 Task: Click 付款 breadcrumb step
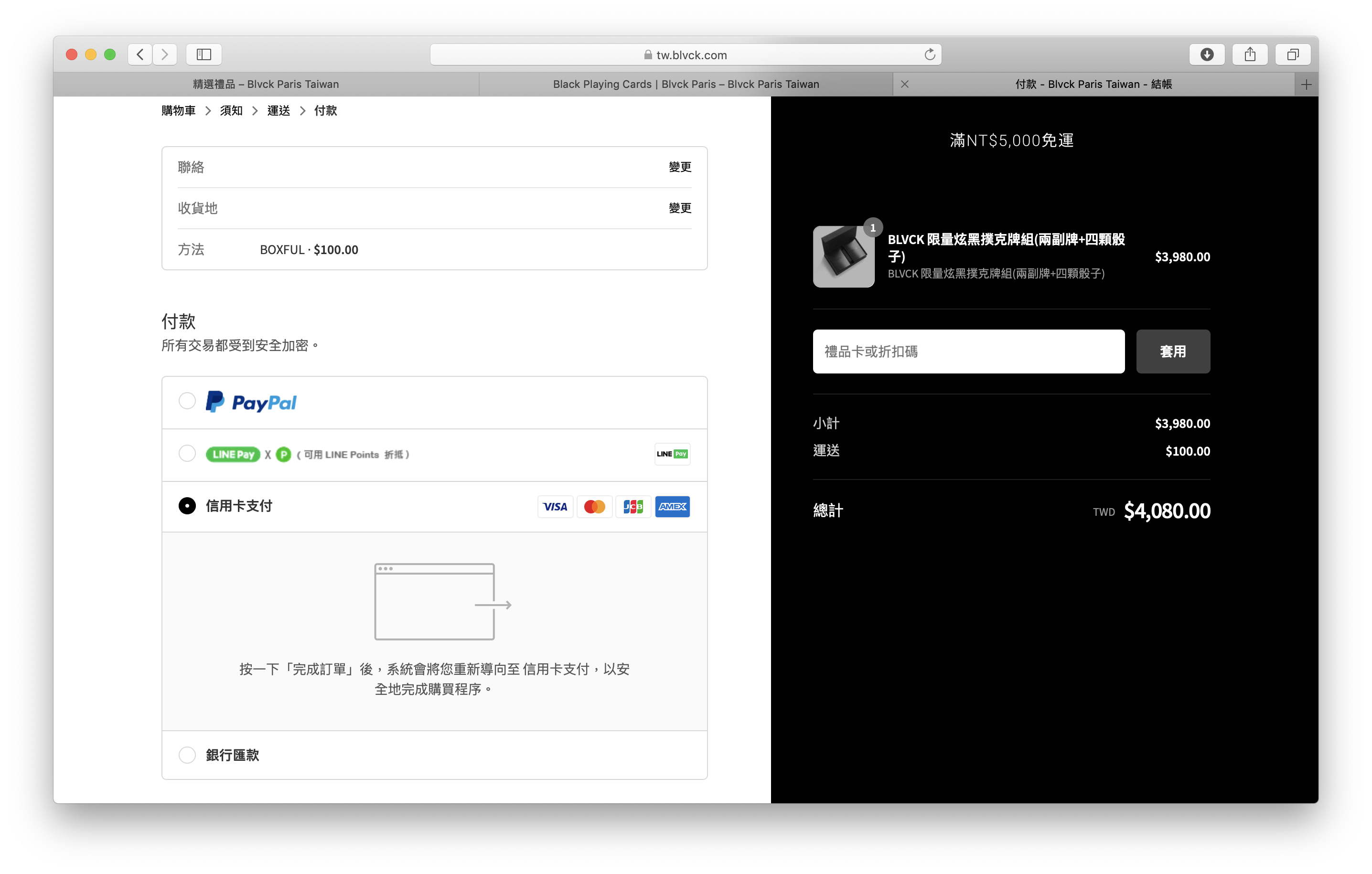(325, 110)
